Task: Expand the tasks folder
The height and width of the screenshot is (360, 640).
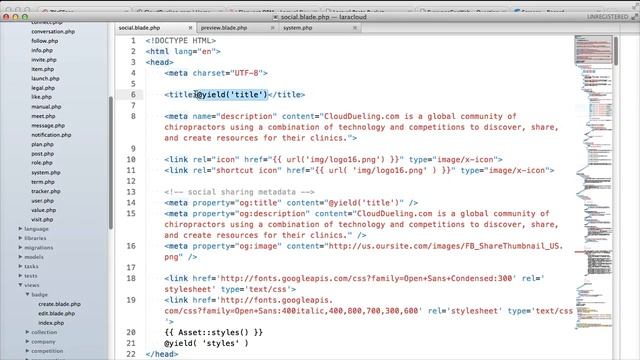Action: point(20,266)
